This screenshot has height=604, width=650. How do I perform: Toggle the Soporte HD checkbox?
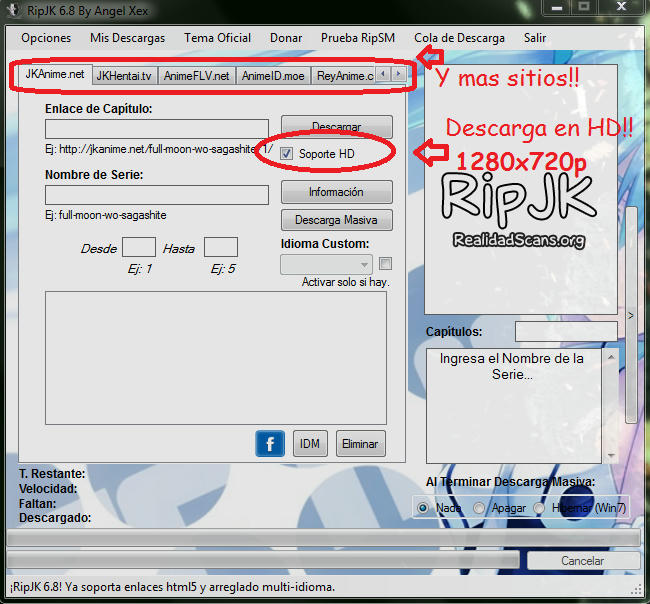pyautogui.click(x=286, y=154)
